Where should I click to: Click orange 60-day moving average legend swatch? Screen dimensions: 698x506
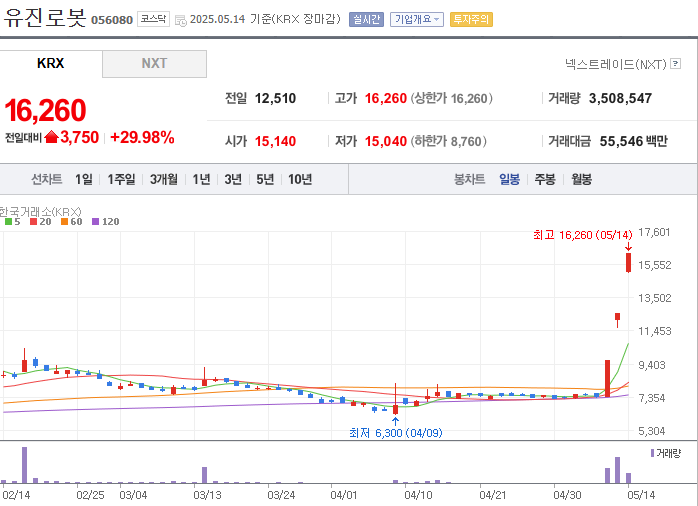click(65, 222)
